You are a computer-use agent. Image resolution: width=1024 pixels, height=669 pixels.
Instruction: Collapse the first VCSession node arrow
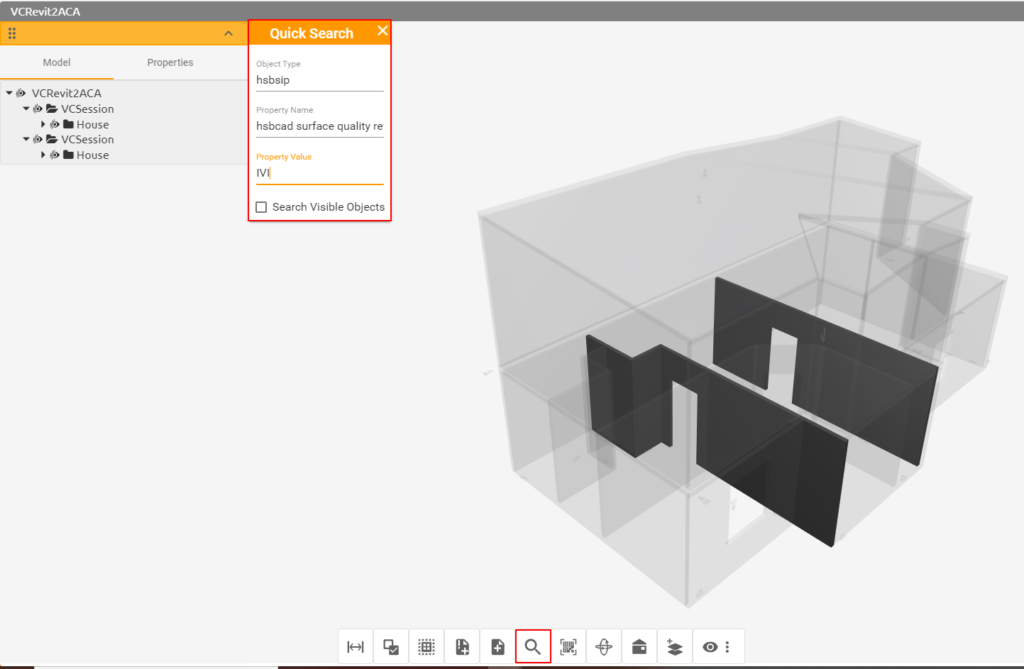point(26,108)
